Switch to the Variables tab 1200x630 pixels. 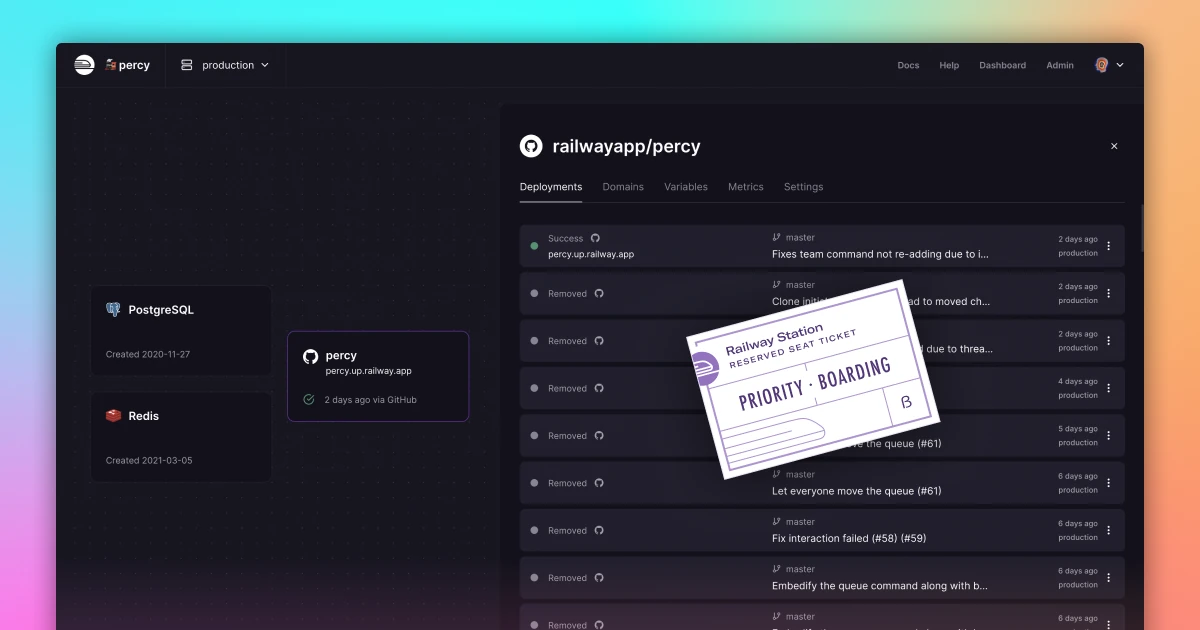[686, 187]
